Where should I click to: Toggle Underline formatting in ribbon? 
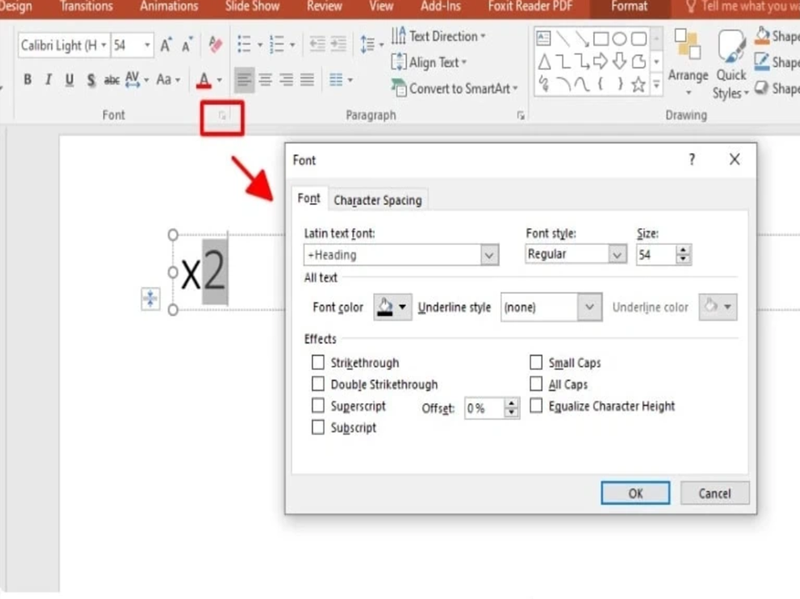coord(69,80)
